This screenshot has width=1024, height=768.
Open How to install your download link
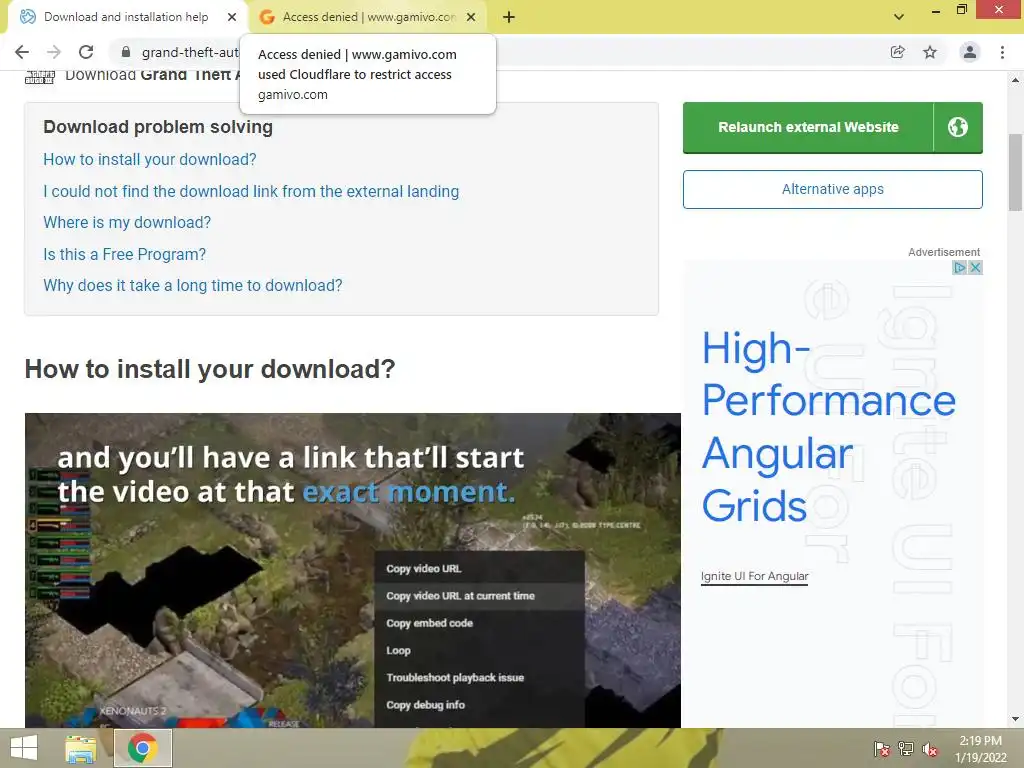click(150, 159)
